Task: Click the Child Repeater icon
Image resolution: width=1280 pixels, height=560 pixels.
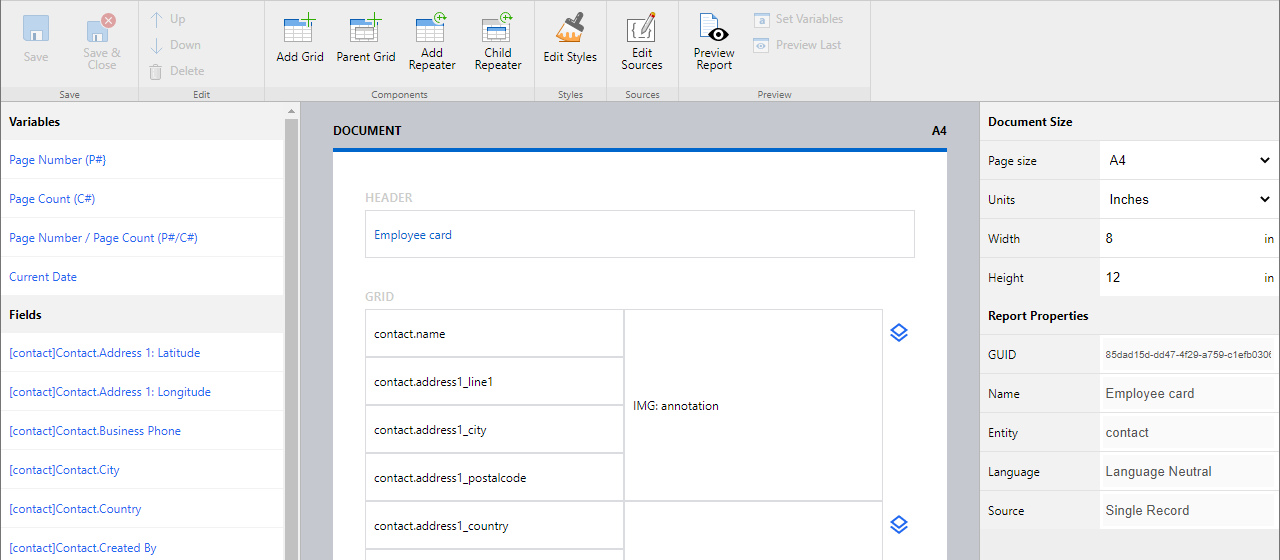Action: coord(497,28)
